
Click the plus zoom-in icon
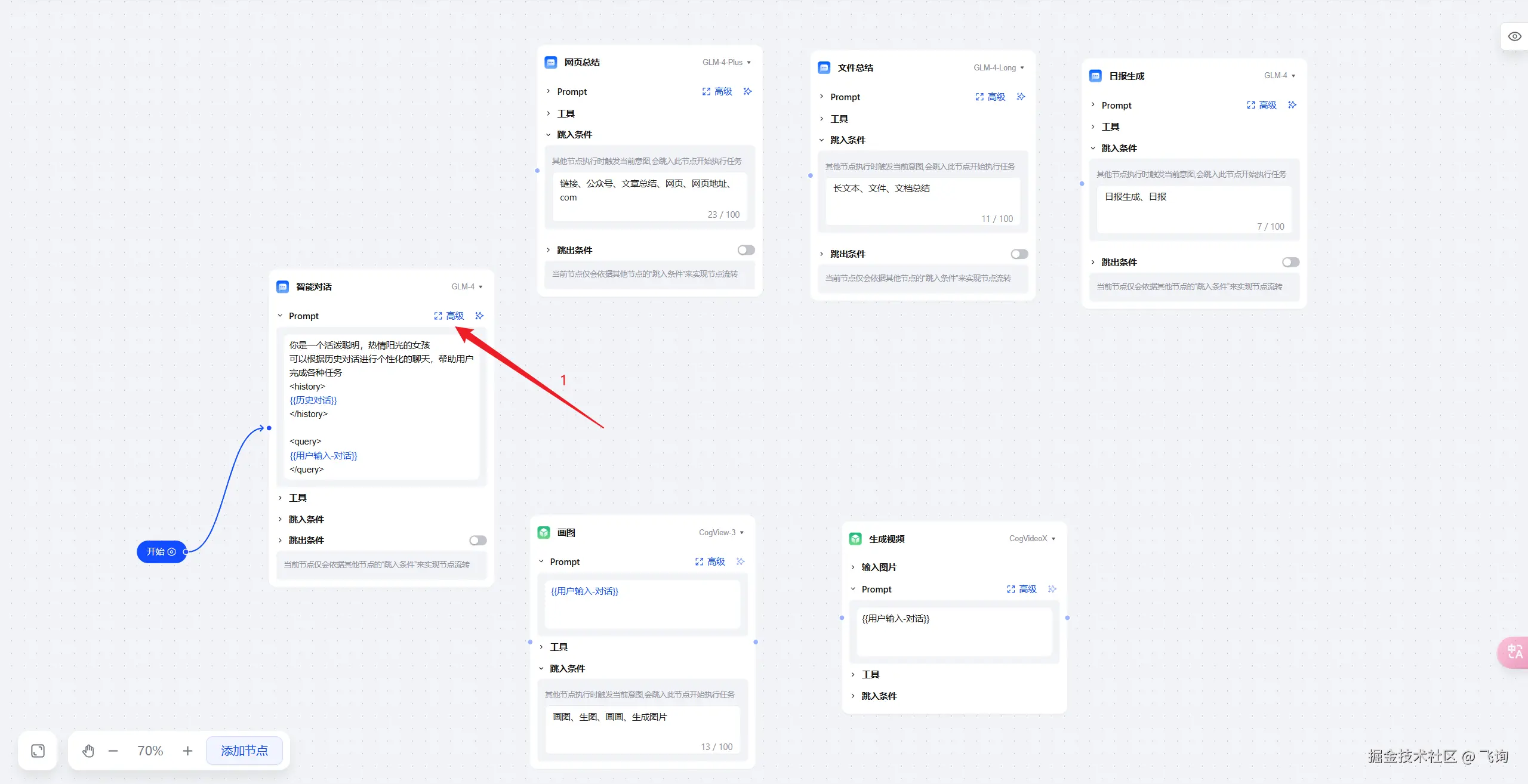point(187,751)
